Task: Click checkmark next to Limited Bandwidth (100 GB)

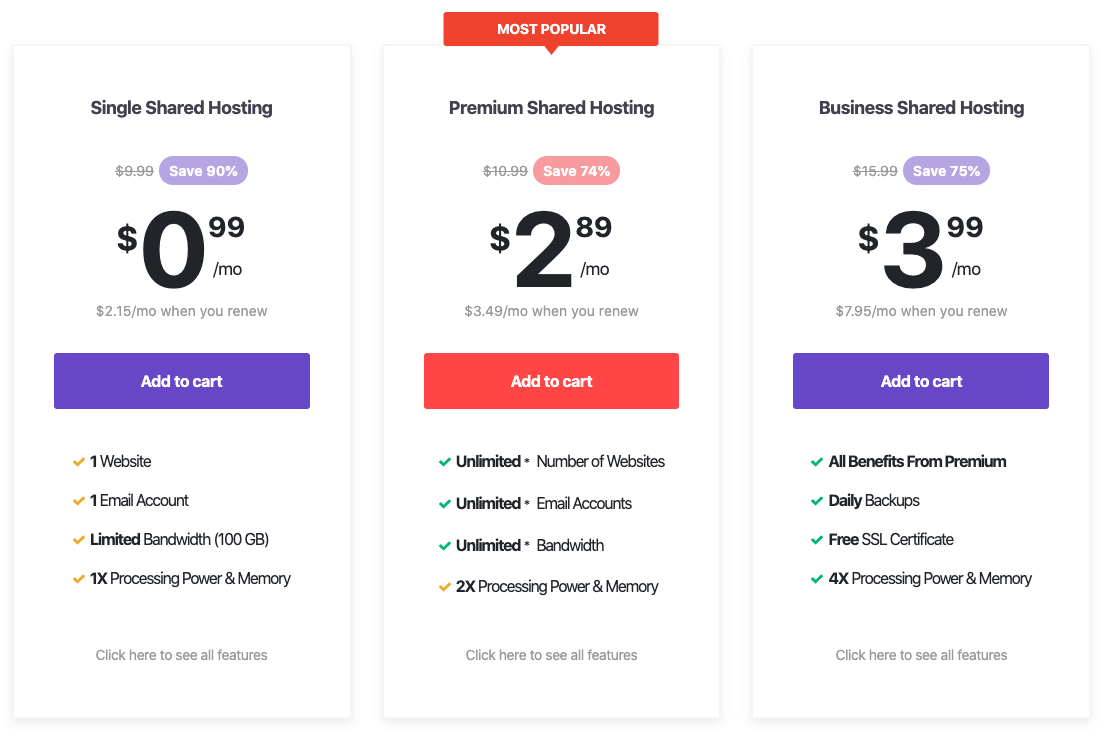Action: (79, 540)
